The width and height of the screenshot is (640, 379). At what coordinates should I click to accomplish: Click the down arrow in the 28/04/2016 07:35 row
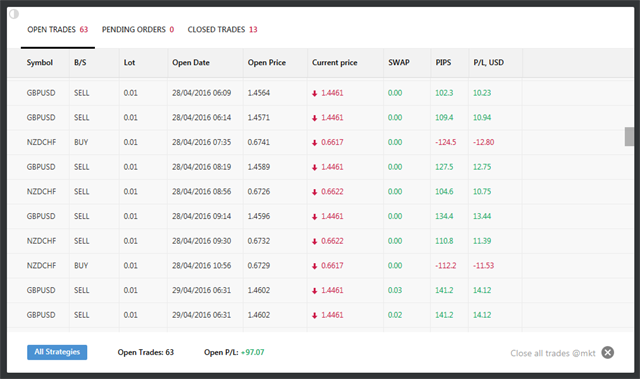pos(314,143)
